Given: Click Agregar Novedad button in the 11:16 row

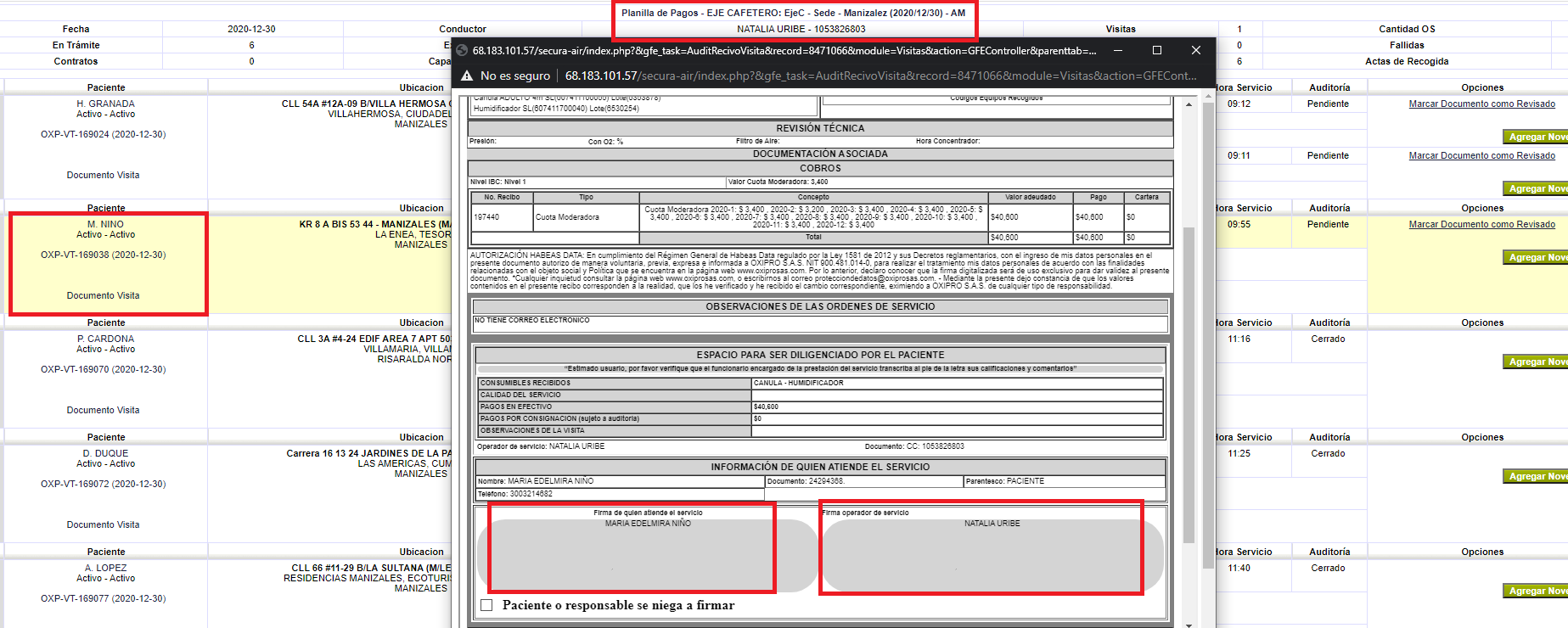Looking at the screenshot, I should 1535,362.
